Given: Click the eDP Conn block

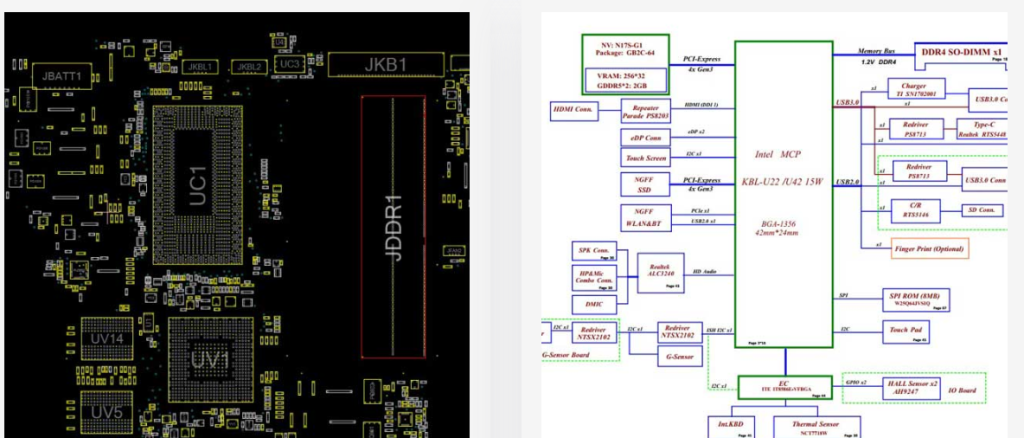Looking at the screenshot, I should [x=645, y=138].
